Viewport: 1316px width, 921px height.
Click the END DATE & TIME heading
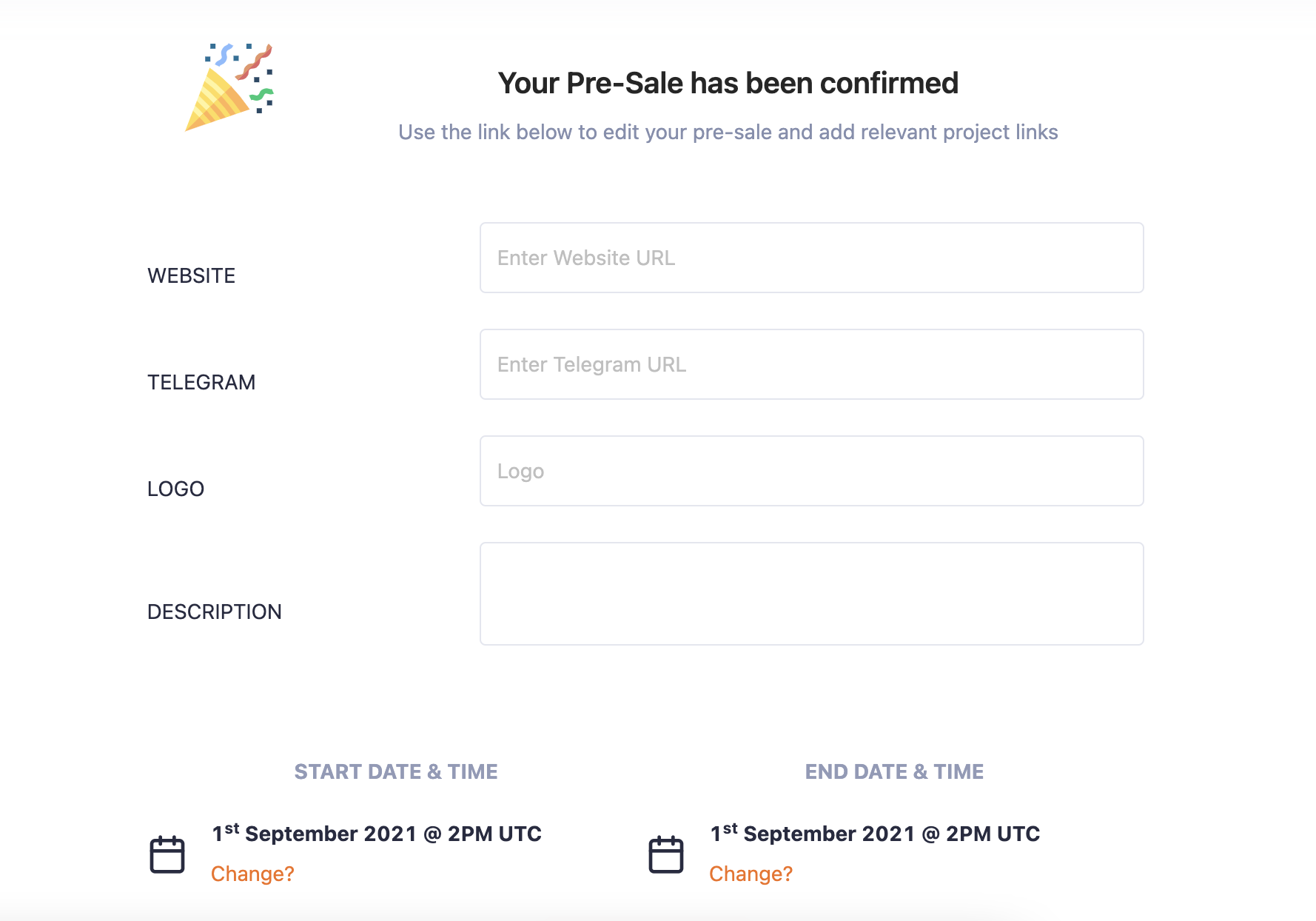point(894,771)
